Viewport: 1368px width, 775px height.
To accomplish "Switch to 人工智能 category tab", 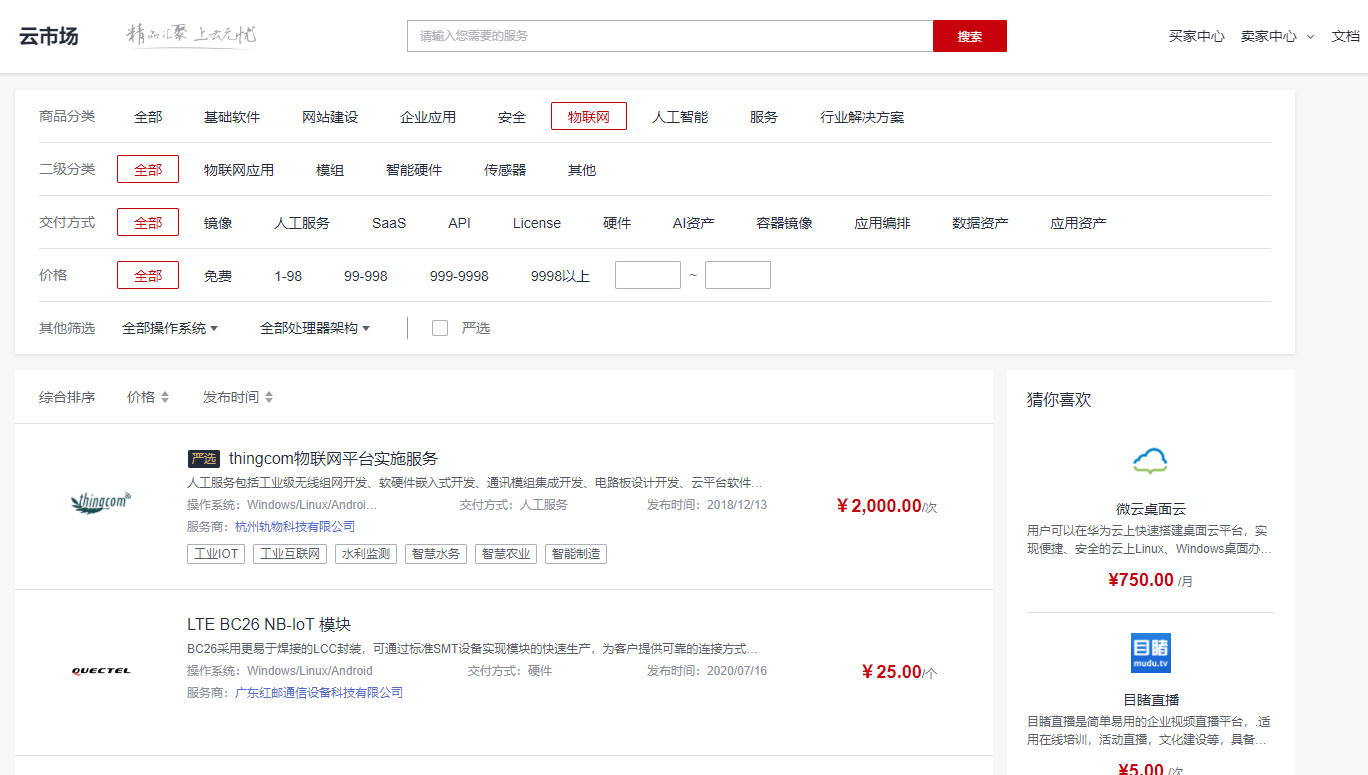I will click(x=680, y=117).
